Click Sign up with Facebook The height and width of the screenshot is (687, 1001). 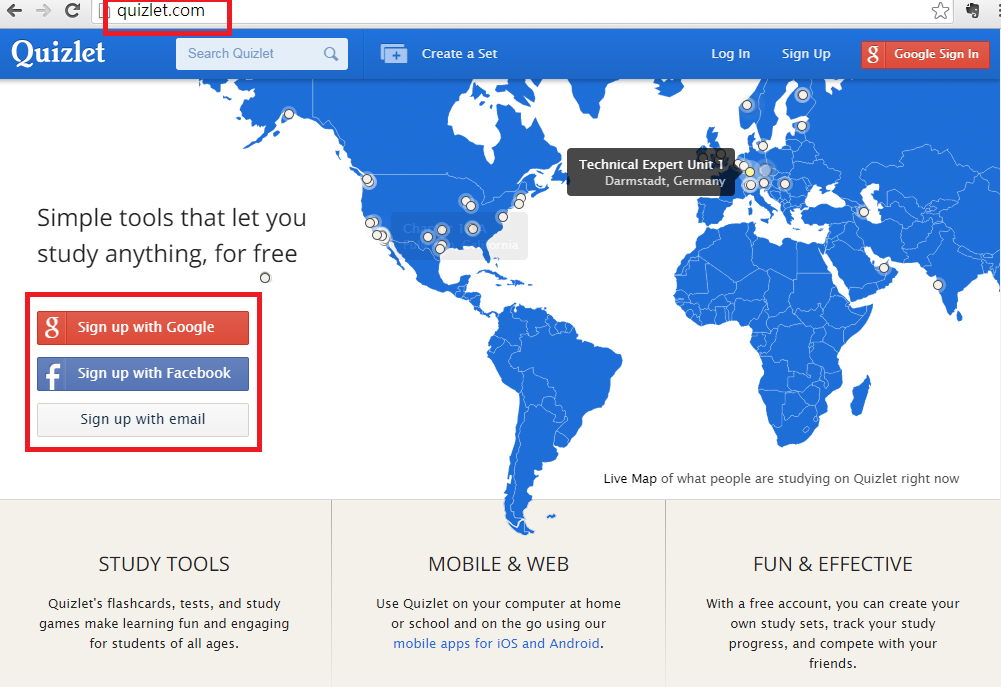(x=143, y=374)
